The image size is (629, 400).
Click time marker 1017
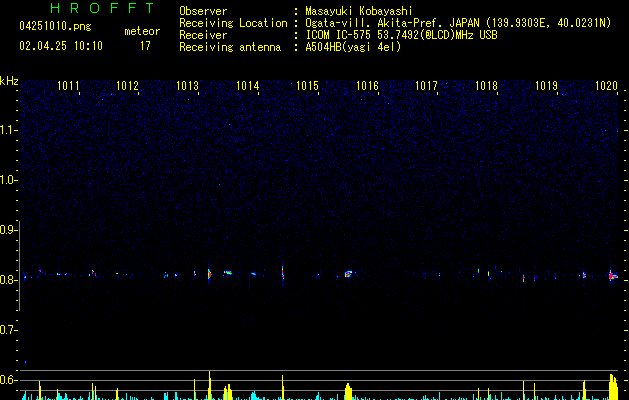tap(426, 86)
